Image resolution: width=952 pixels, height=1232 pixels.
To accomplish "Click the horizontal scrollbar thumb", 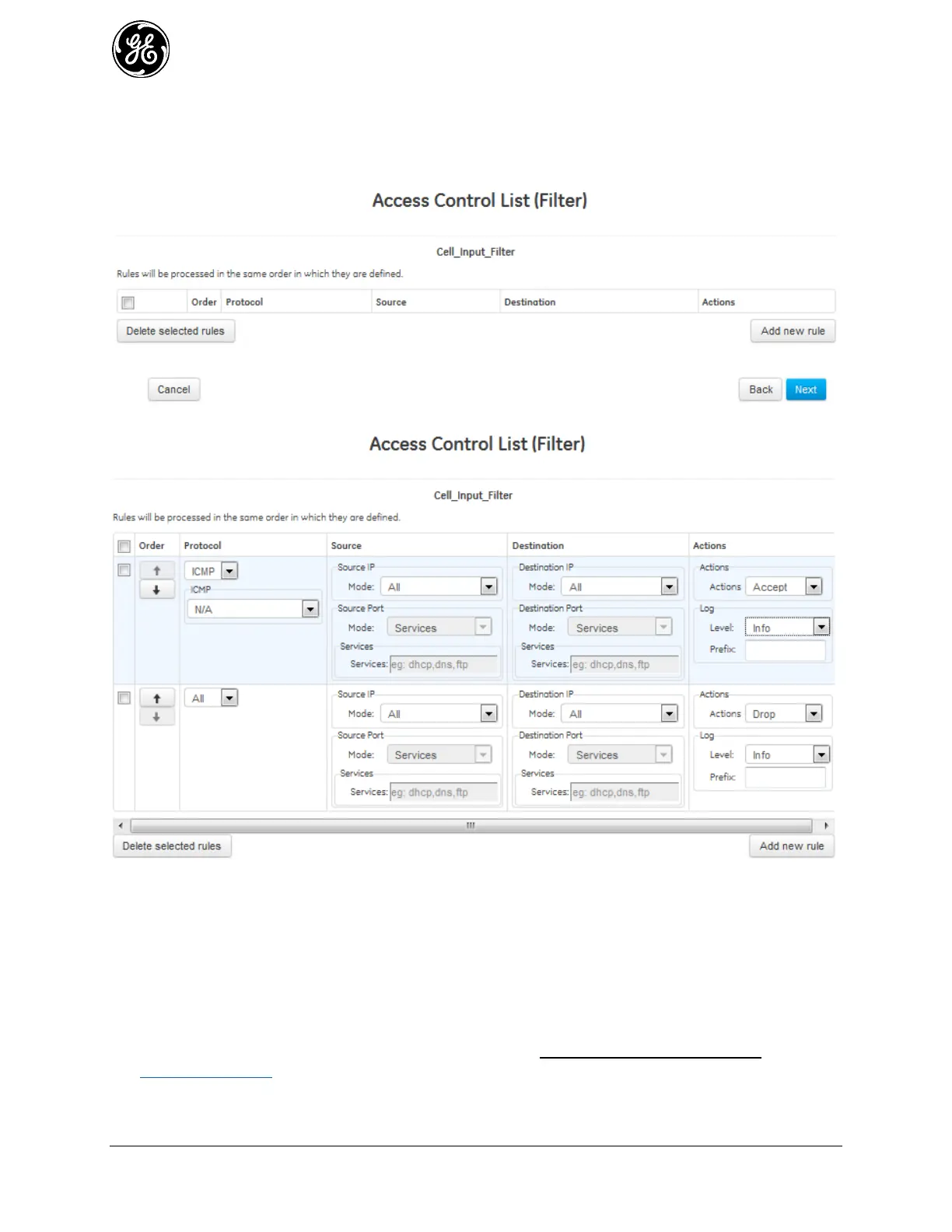I will tap(471, 825).
